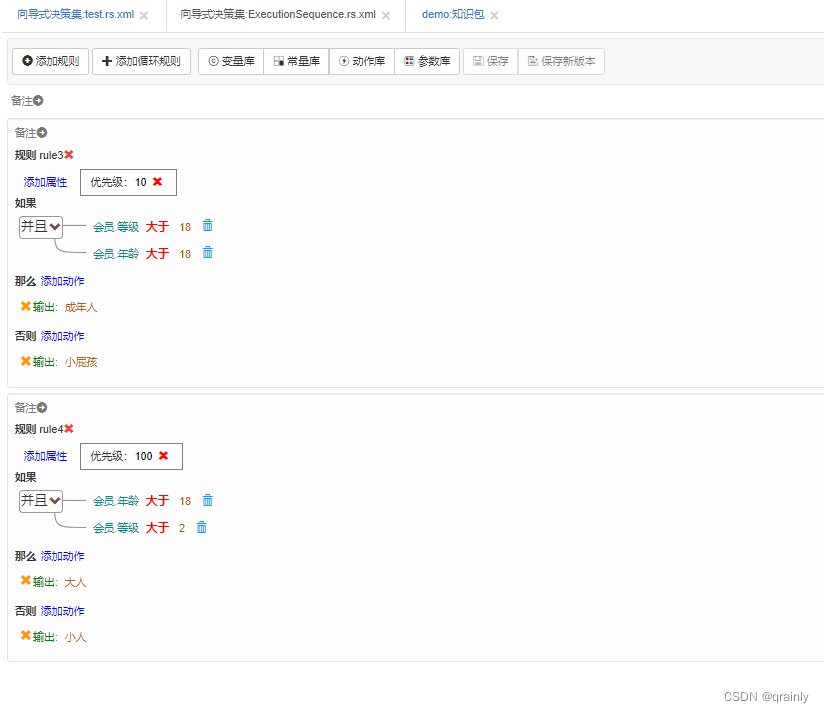Expand the 备注 arrow above rule3

[x=42, y=133]
